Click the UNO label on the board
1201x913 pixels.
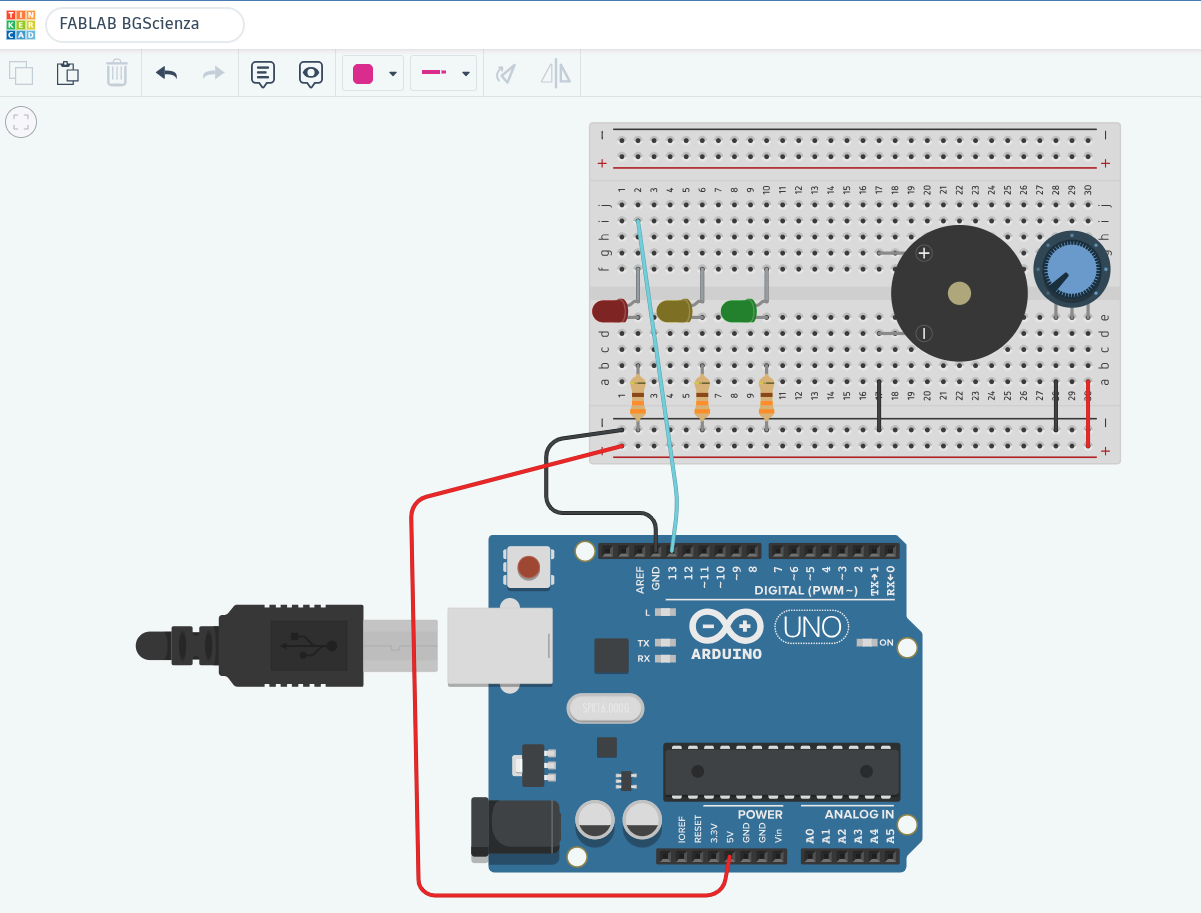point(811,628)
